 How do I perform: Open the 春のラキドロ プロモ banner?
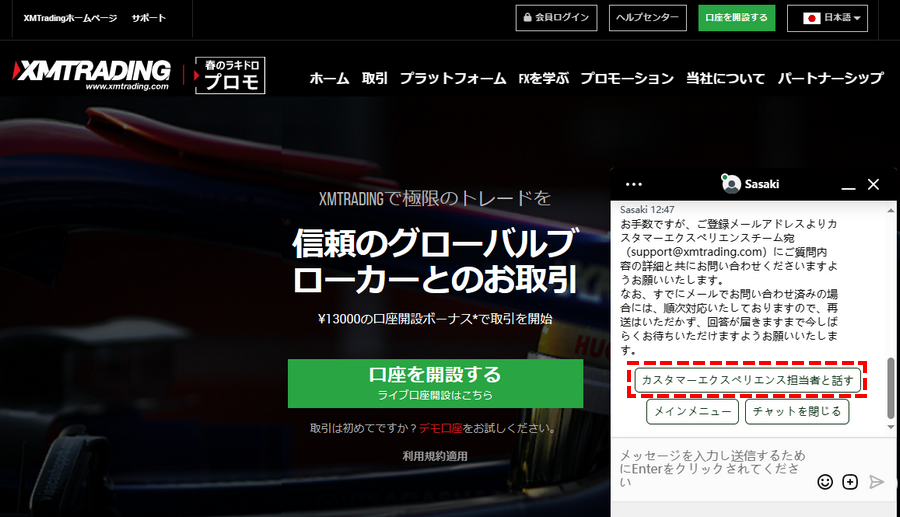click(230, 75)
